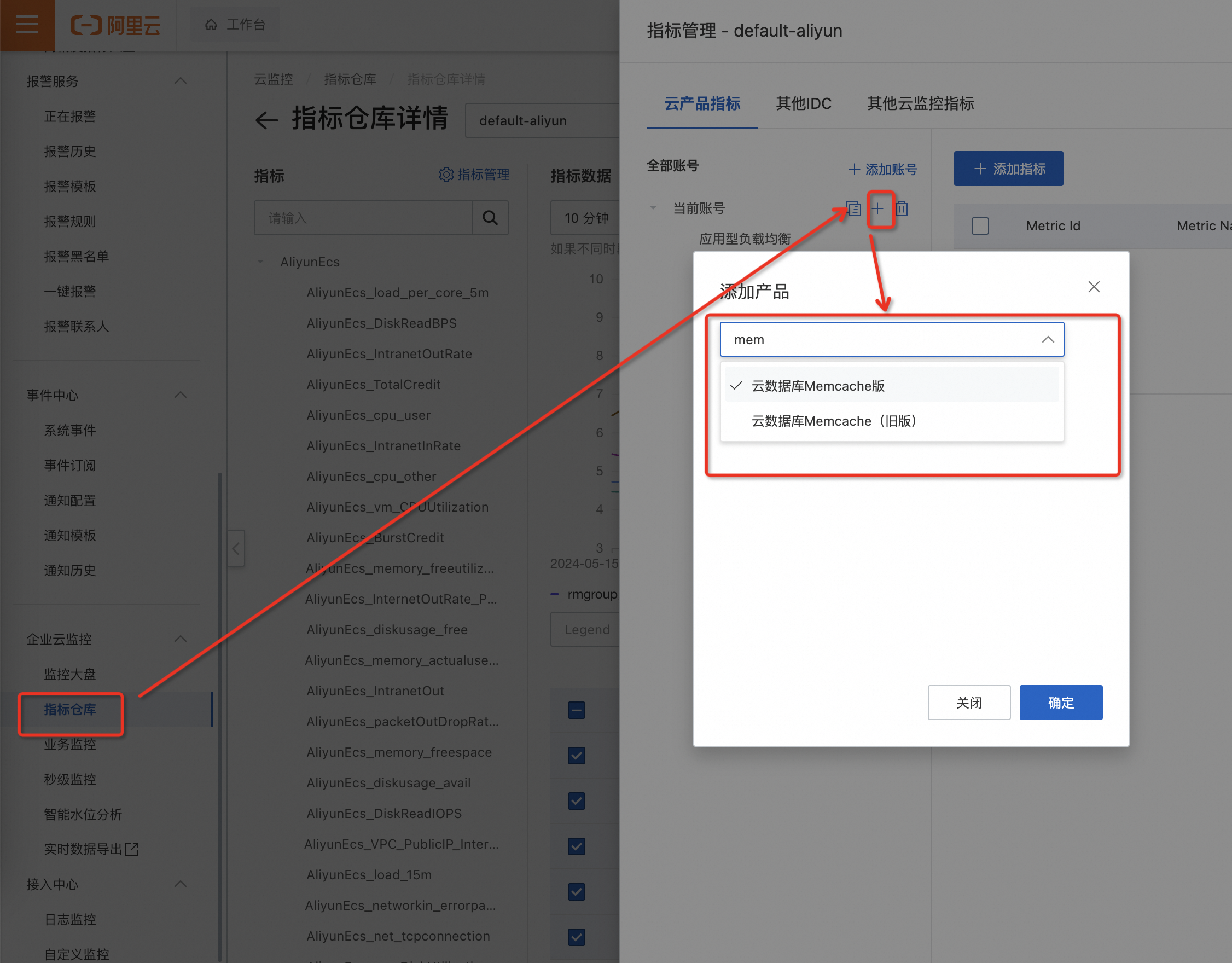The image size is (1232, 963).
Task: Toggle the product dropdown chevron
Action: click(1048, 339)
